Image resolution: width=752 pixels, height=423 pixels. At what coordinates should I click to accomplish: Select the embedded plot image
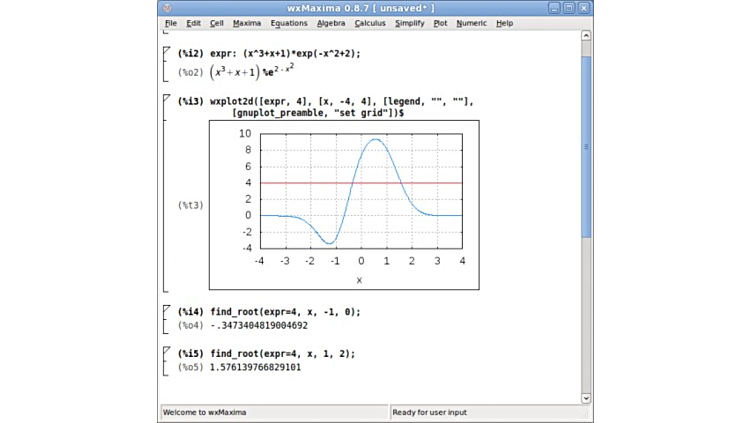[344, 205]
